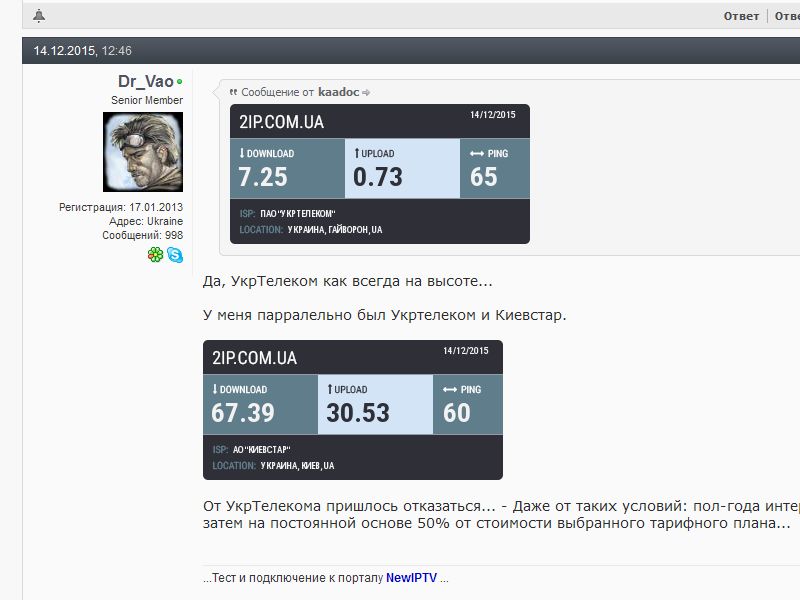
Task: Open Ukrtelecom speed test image in quote
Action: (380, 174)
